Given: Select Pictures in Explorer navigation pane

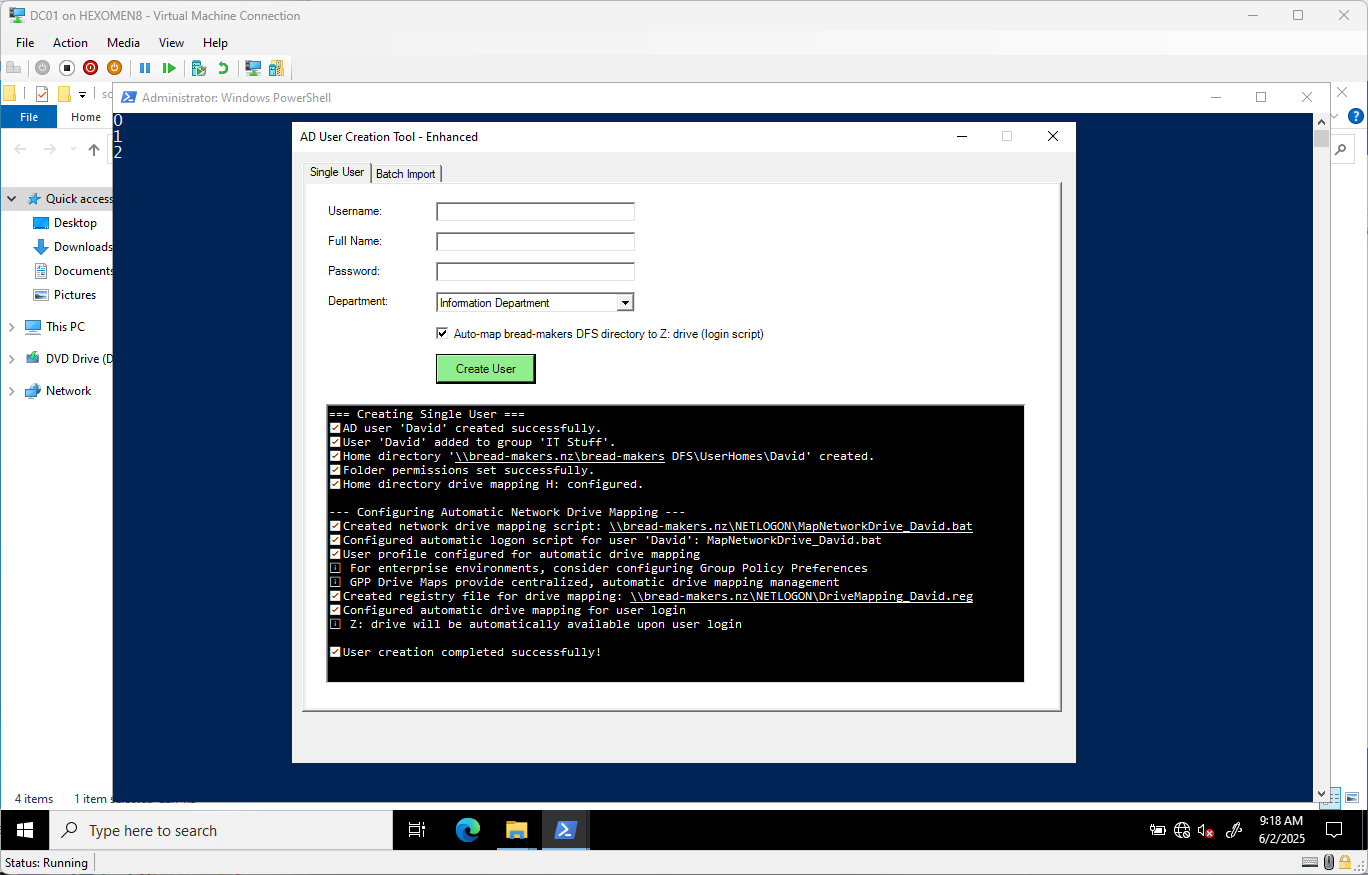Looking at the screenshot, I should click(x=75, y=295).
